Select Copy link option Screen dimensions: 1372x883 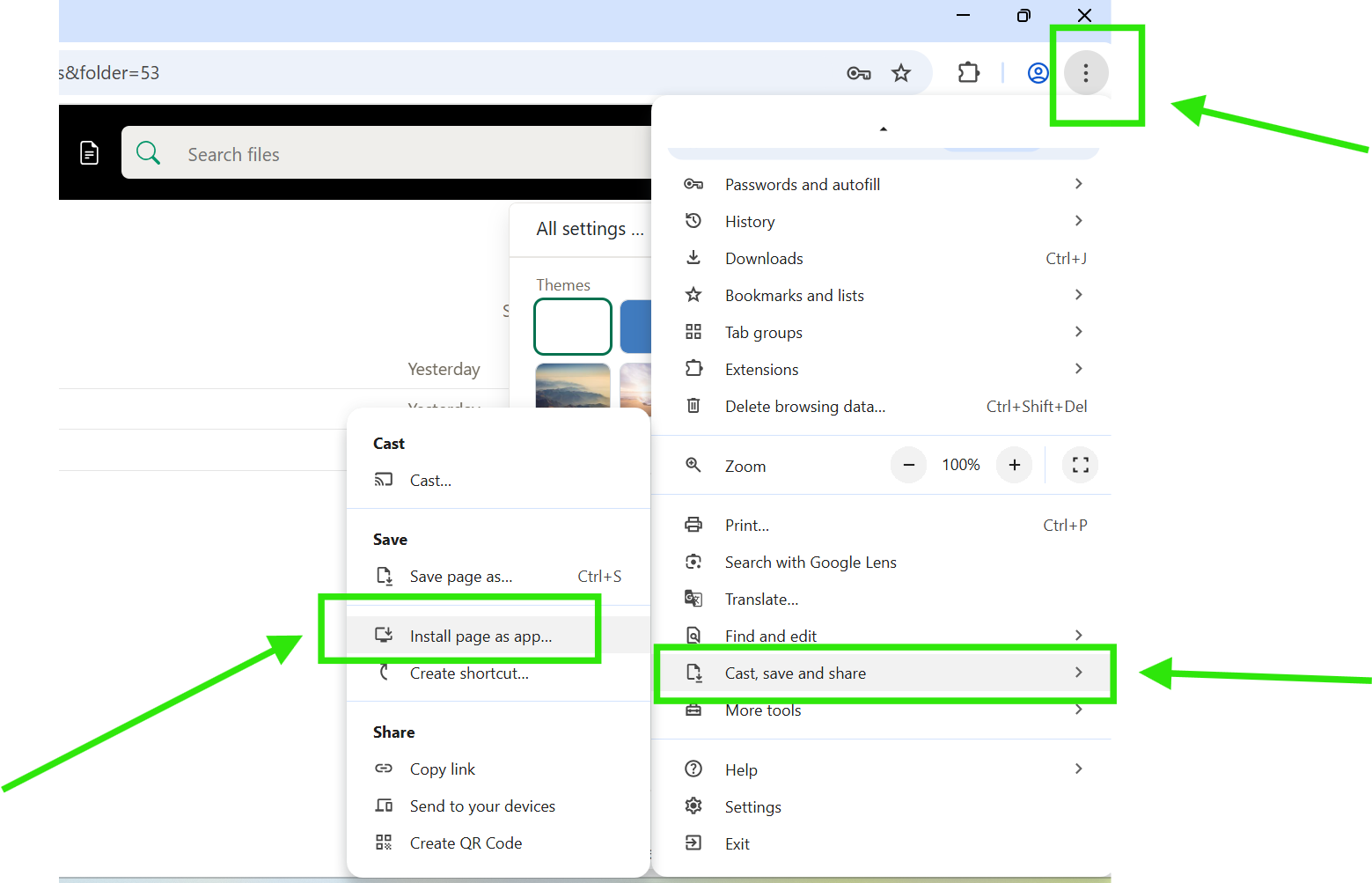pos(498,769)
